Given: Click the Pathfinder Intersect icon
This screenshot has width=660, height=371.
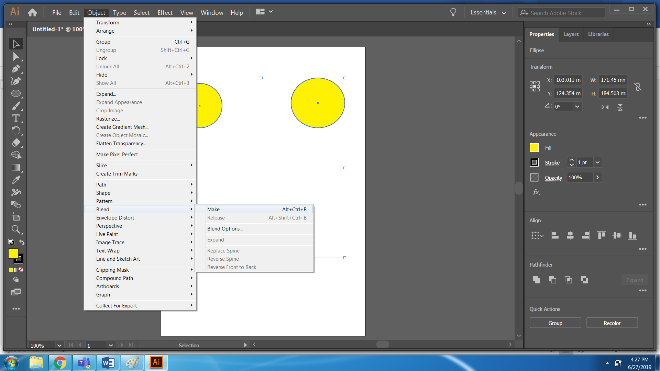Looking at the screenshot, I should pos(568,280).
